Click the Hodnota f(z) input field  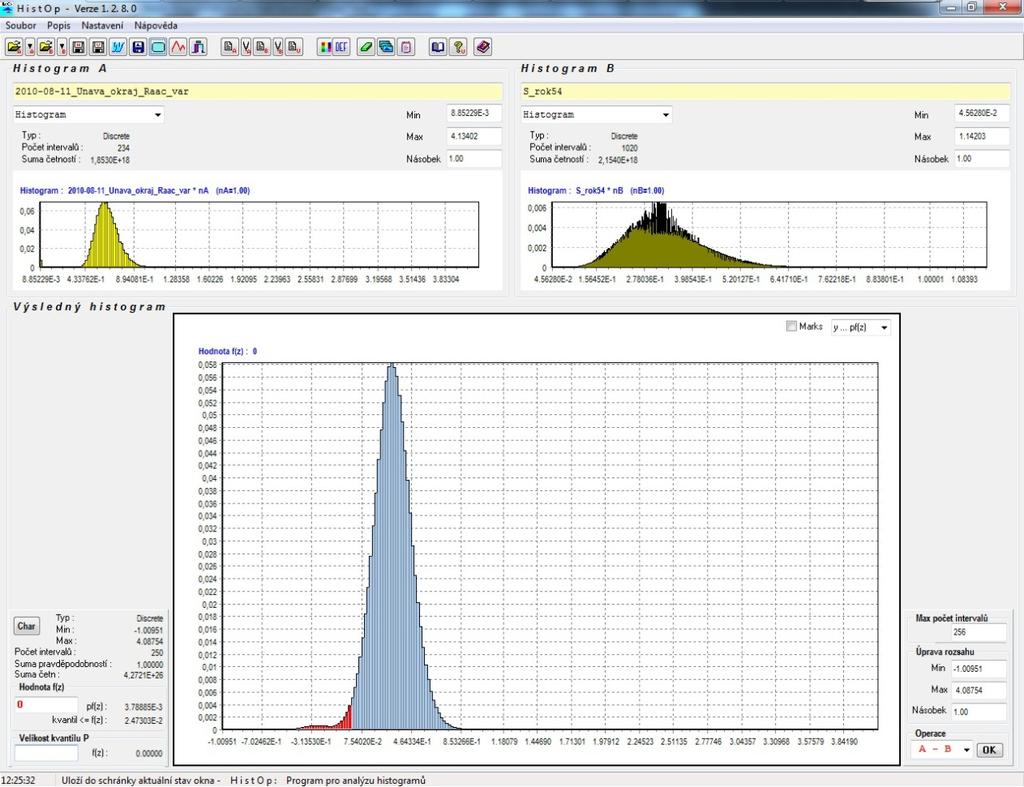[46, 705]
